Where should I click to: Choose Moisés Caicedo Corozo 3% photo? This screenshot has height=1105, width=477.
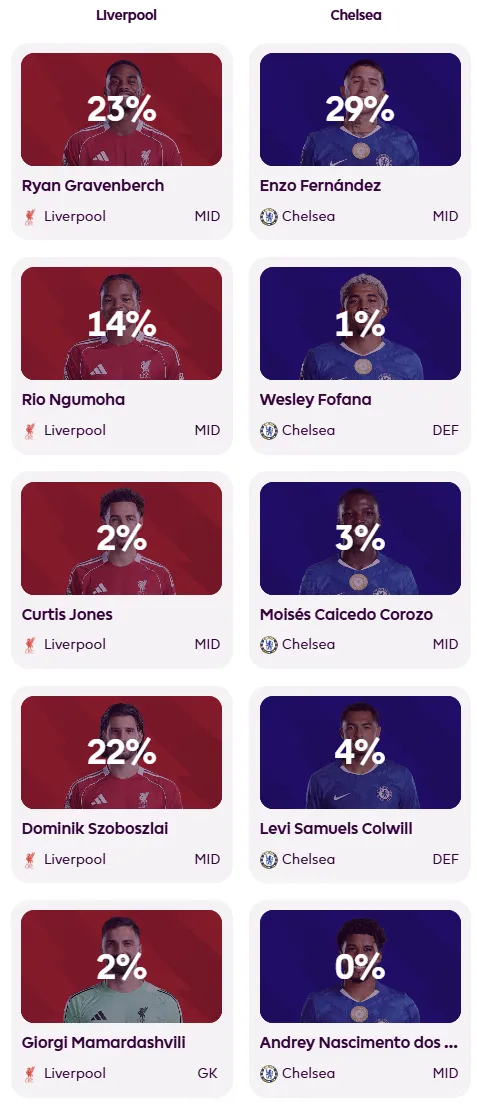(360, 538)
